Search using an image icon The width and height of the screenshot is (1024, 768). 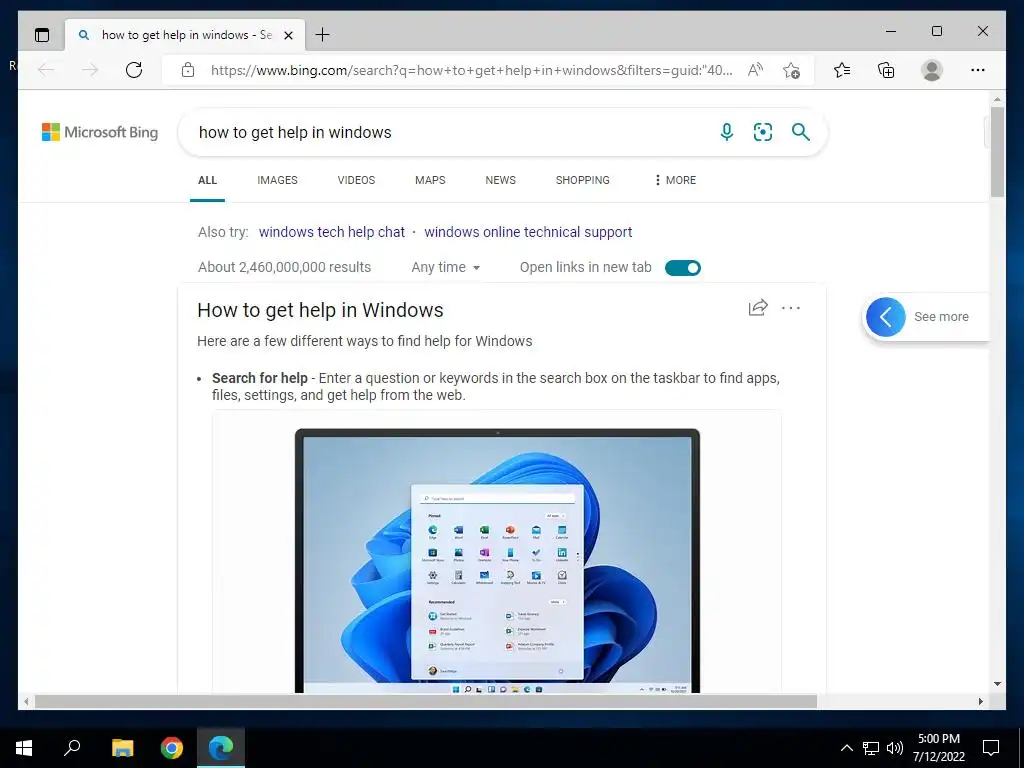pyautogui.click(x=763, y=133)
